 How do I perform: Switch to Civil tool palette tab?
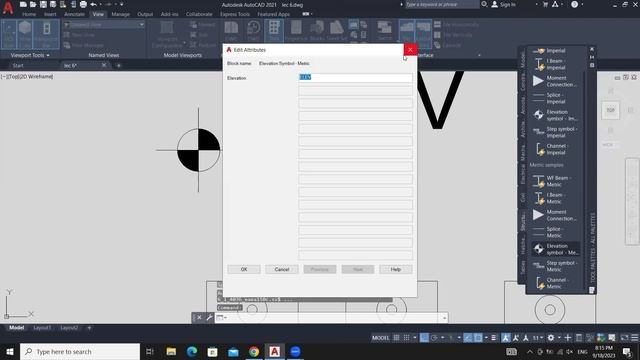pyautogui.click(x=523, y=197)
